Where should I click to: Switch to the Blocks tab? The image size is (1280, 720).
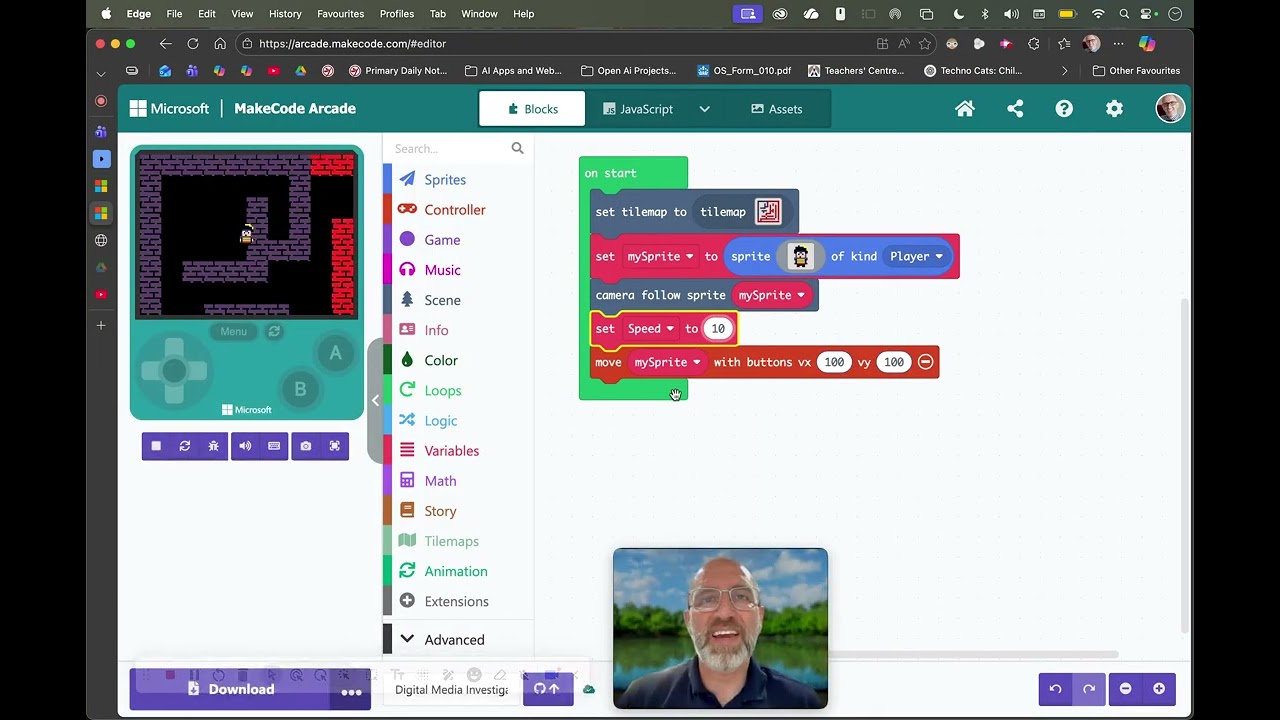point(532,109)
